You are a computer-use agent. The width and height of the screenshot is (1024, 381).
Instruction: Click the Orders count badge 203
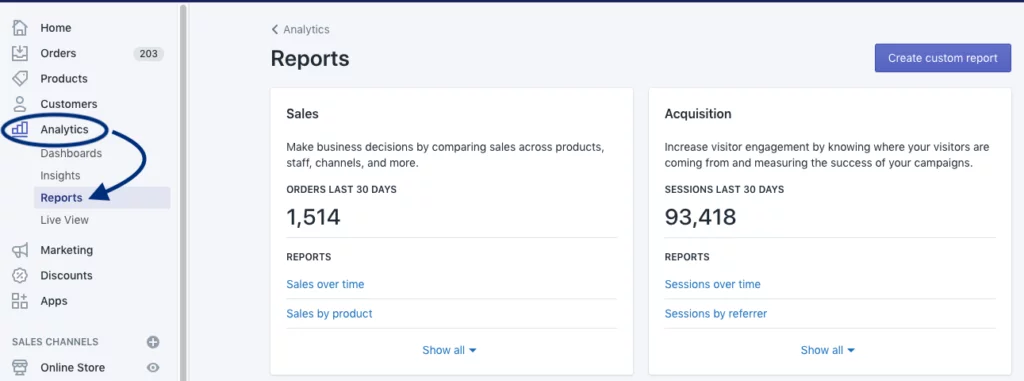click(148, 54)
